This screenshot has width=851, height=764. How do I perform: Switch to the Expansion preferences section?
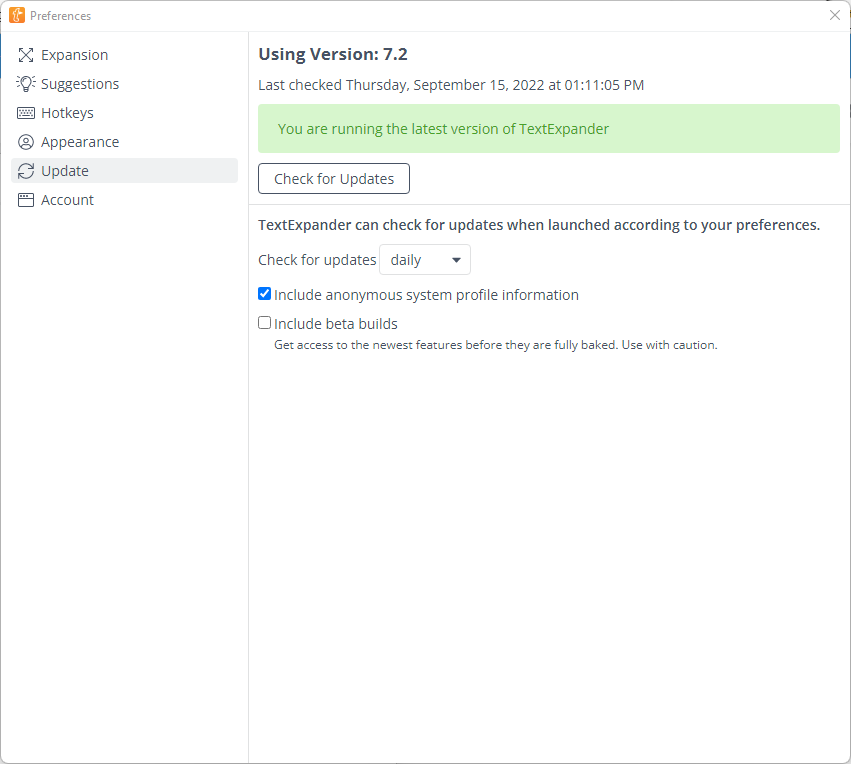[75, 55]
